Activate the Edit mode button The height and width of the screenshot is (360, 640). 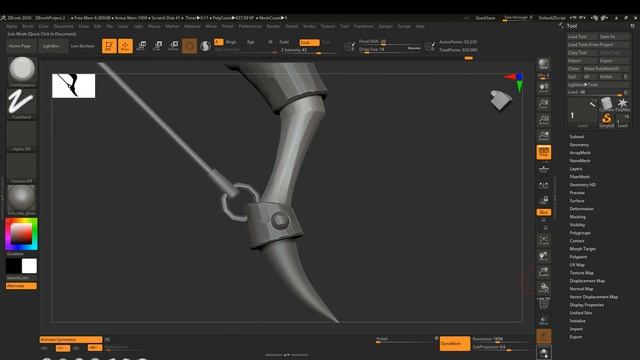click(109, 46)
